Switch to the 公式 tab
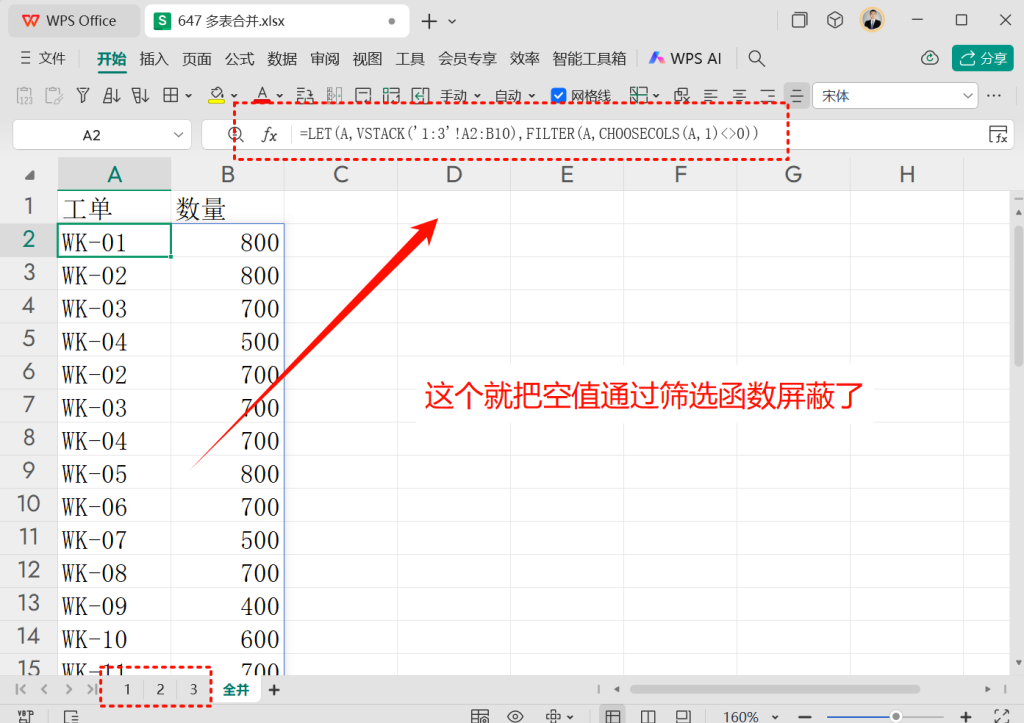Image resolution: width=1024 pixels, height=723 pixels. coord(239,59)
